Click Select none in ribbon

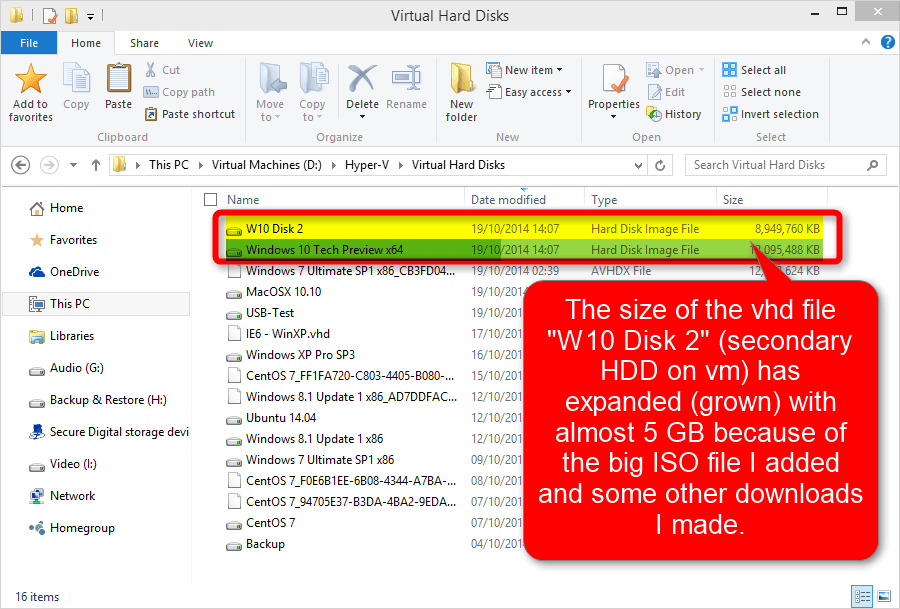coord(761,92)
